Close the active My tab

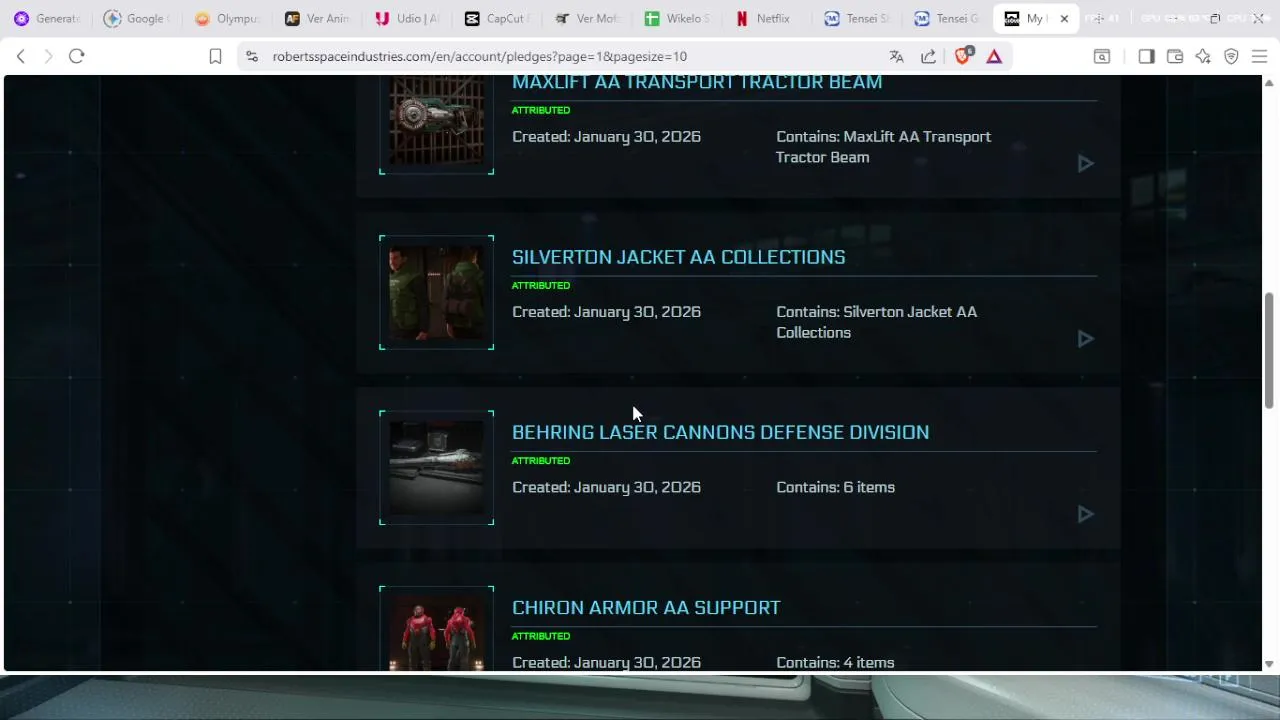(x=1064, y=18)
